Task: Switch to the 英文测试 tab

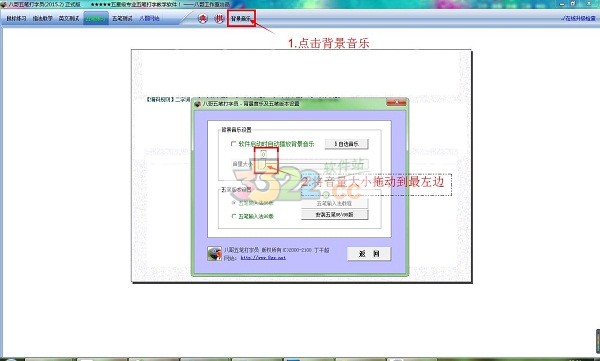Action: [x=69, y=18]
